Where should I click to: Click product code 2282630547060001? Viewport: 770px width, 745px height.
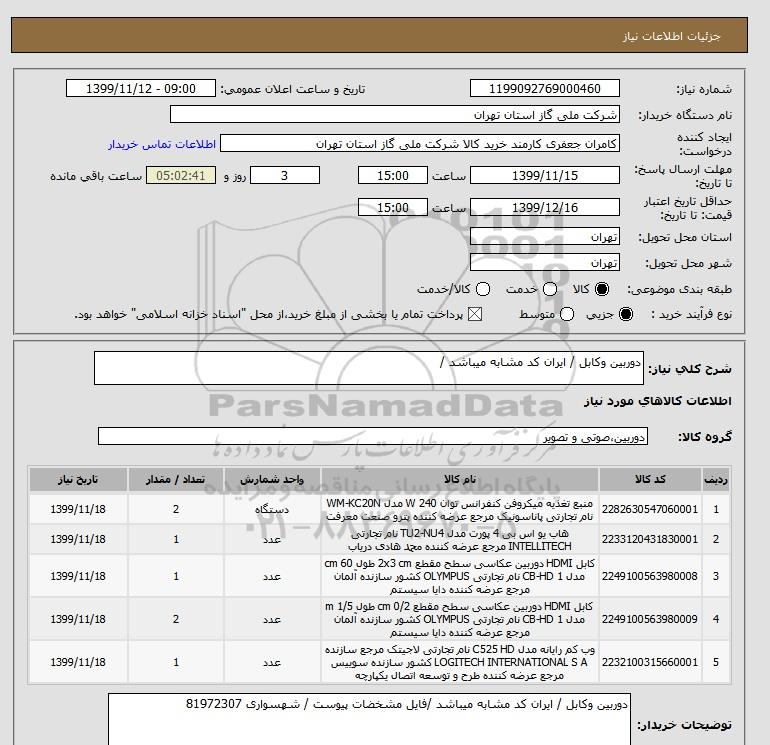(x=650, y=509)
